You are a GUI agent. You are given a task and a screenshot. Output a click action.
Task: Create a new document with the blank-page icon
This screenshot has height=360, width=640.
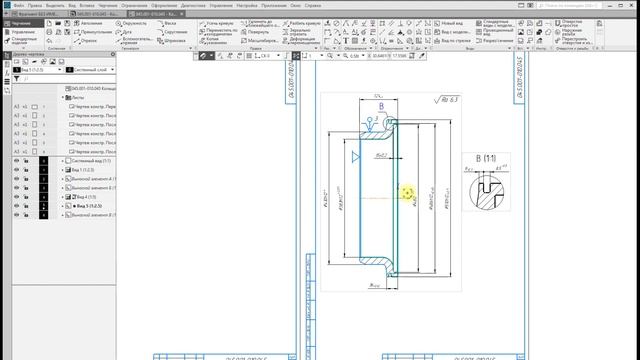click(49, 23)
